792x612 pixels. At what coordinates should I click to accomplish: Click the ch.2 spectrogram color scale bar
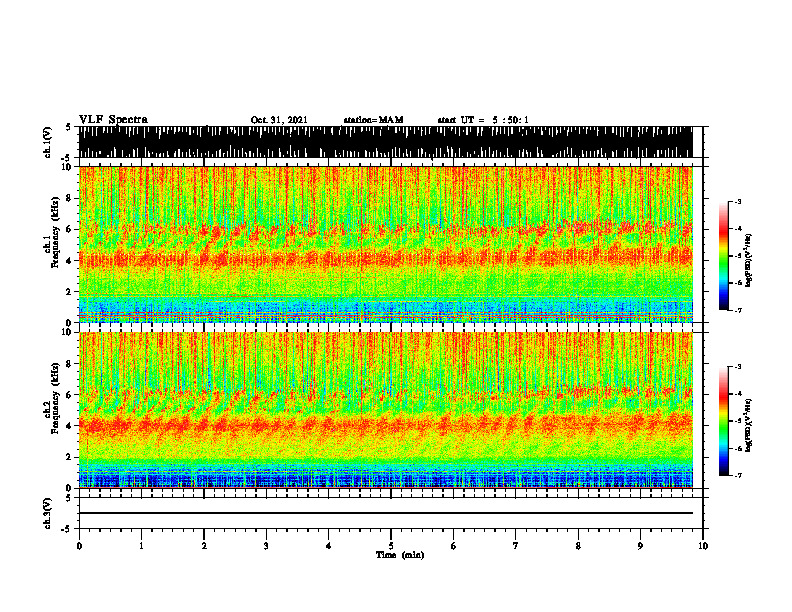(724, 421)
